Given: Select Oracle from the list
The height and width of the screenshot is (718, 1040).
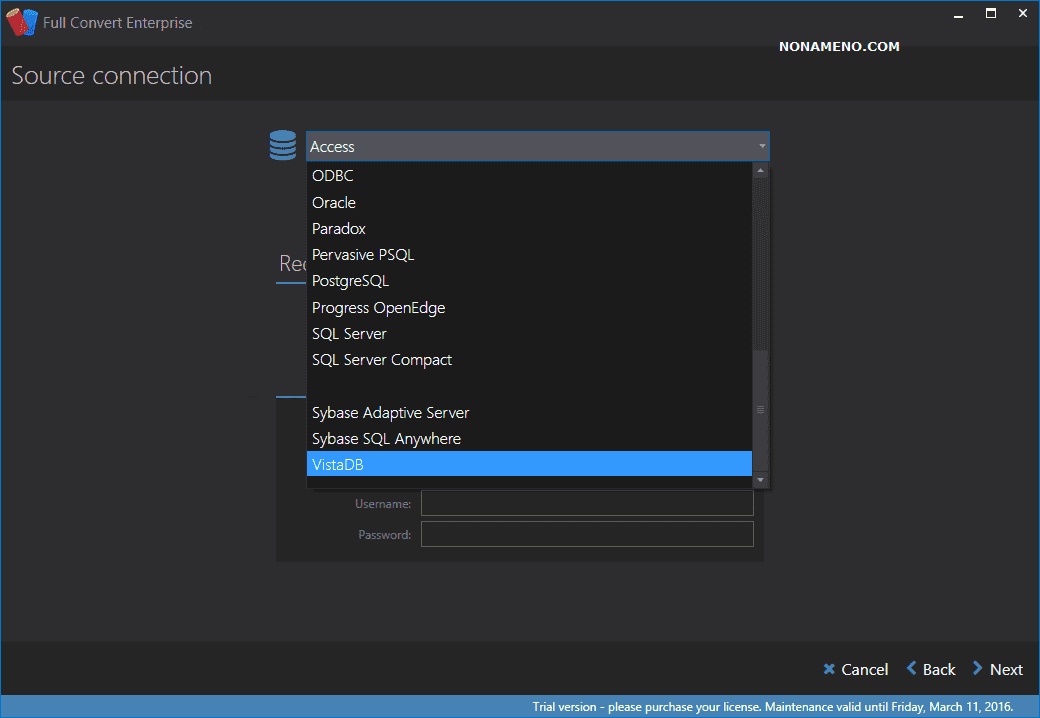Looking at the screenshot, I should click(334, 202).
